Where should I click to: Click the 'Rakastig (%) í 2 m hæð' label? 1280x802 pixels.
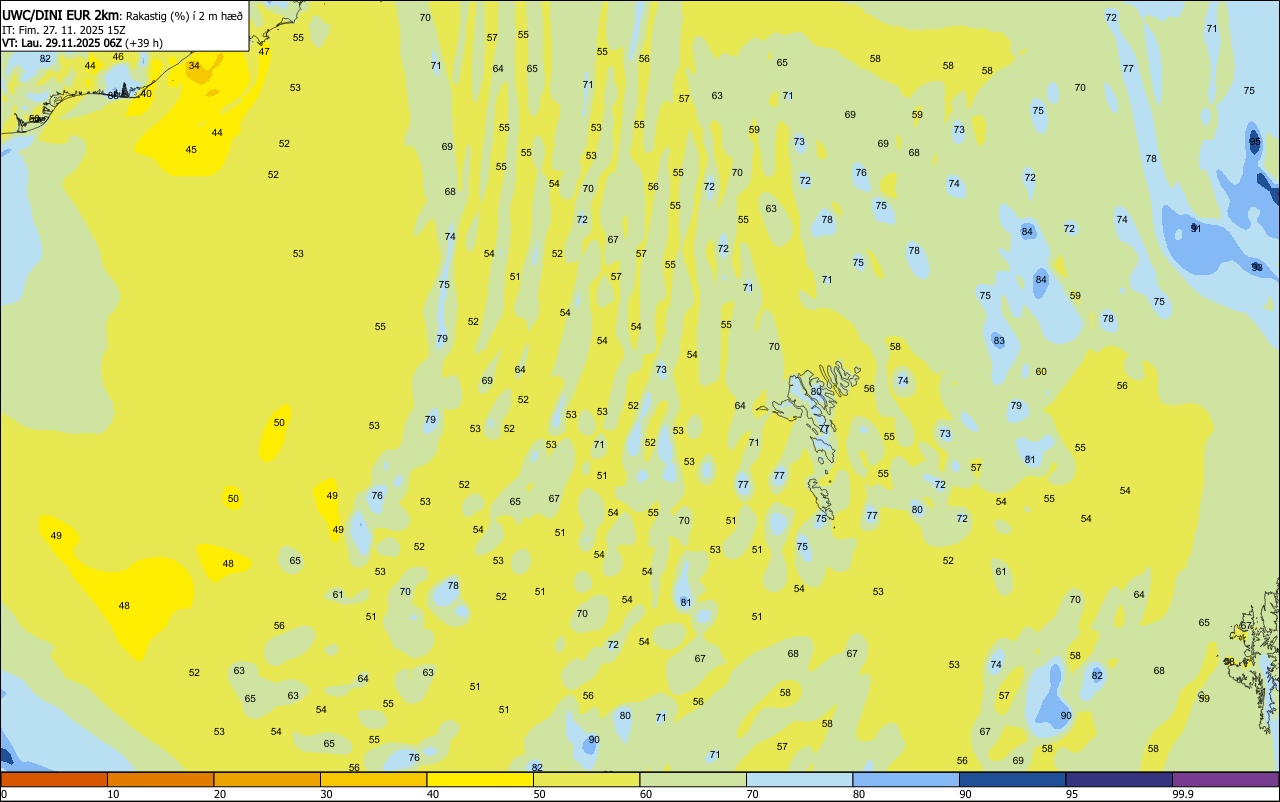click(x=185, y=16)
